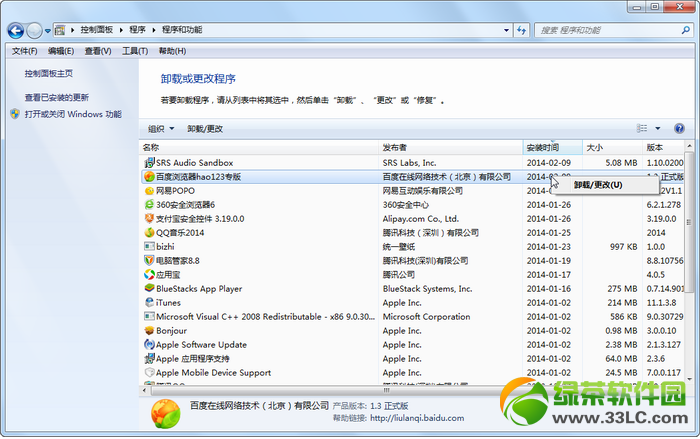Select the QQ音乐2014 program icon
Image resolution: width=700 pixels, height=439 pixels.
click(x=149, y=232)
